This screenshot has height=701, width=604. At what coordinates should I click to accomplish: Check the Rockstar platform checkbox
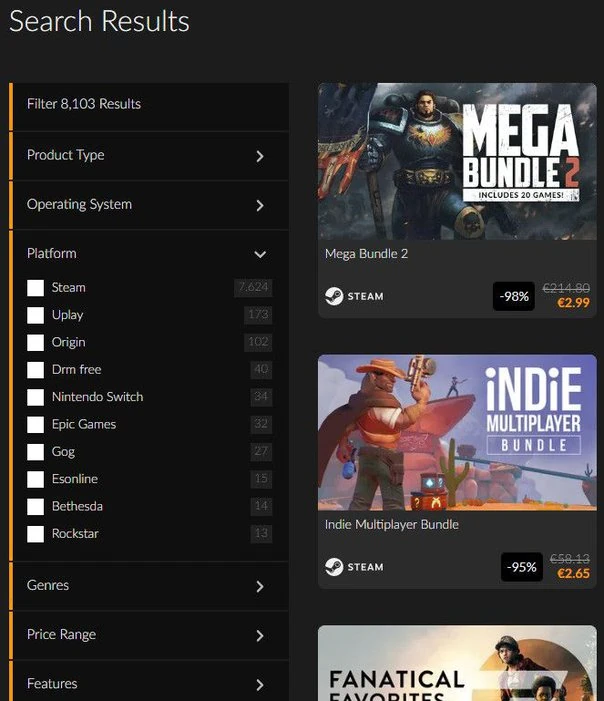[36, 534]
